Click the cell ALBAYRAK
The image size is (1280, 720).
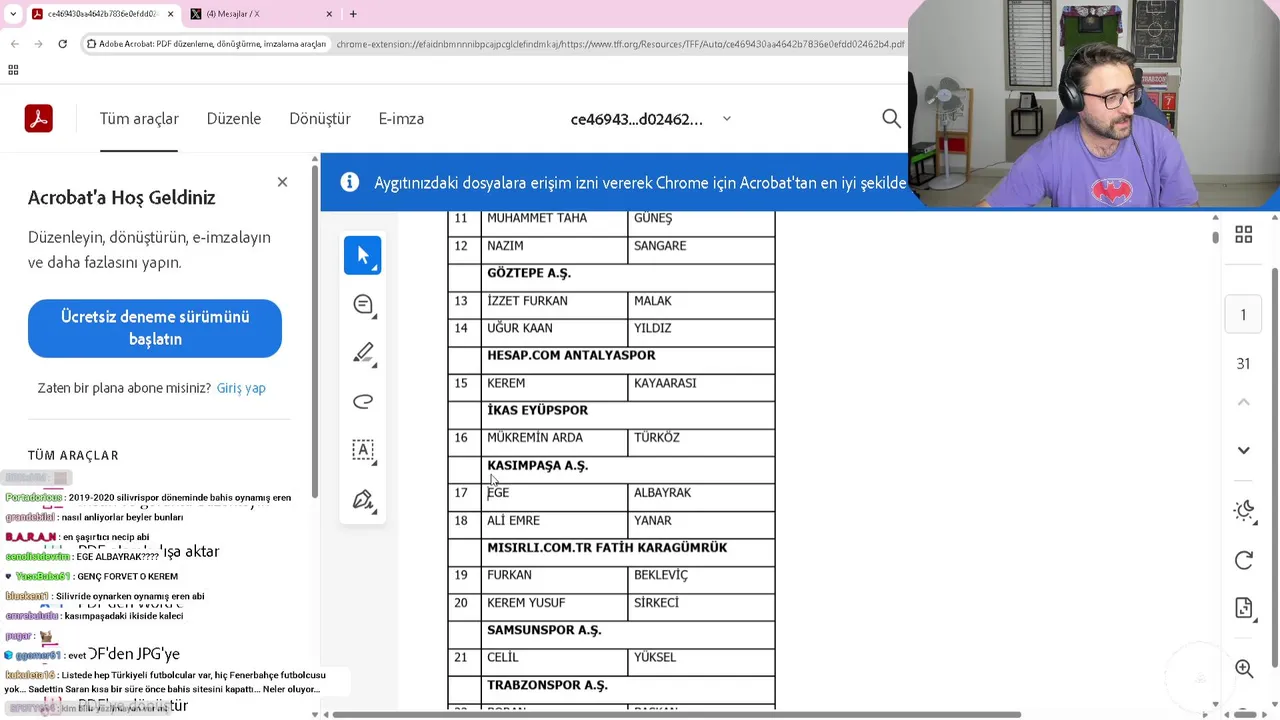(662, 493)
